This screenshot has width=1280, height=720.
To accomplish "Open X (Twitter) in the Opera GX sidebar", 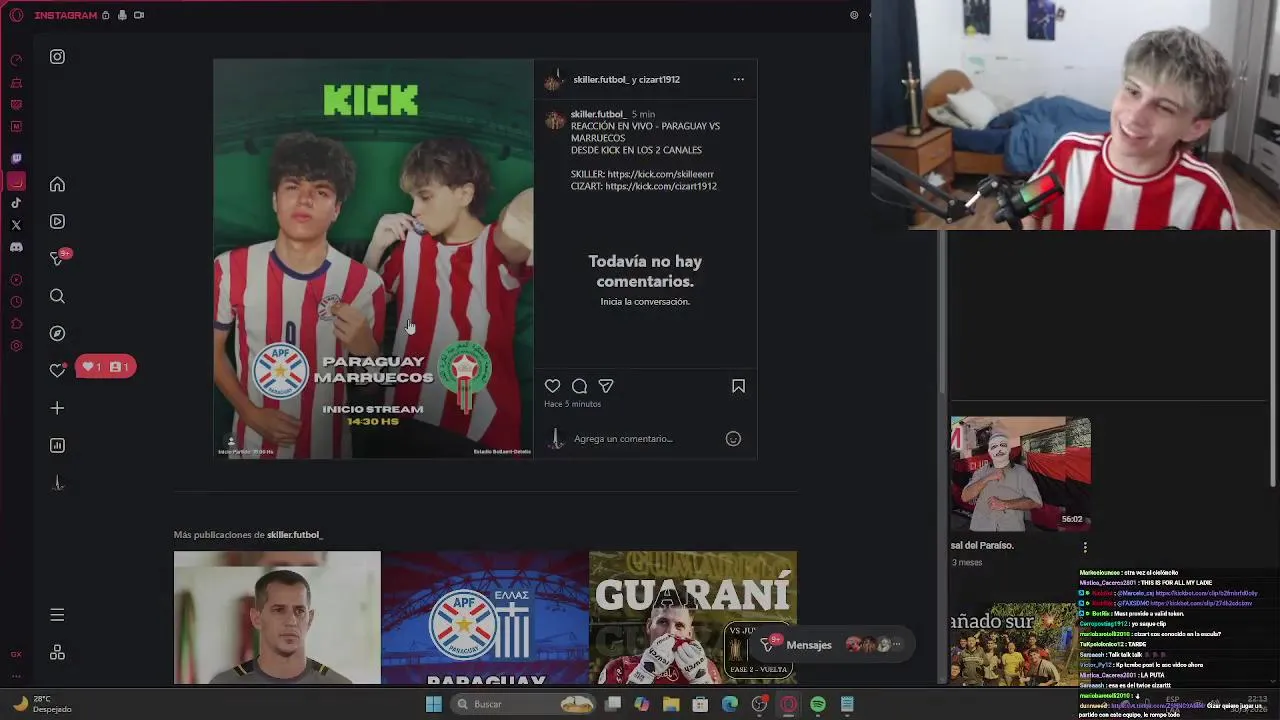I will [x=16, y=225].
